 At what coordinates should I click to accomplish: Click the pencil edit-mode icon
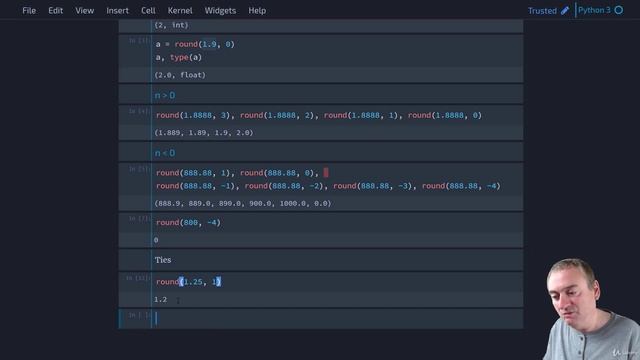(x=565, y=11)
